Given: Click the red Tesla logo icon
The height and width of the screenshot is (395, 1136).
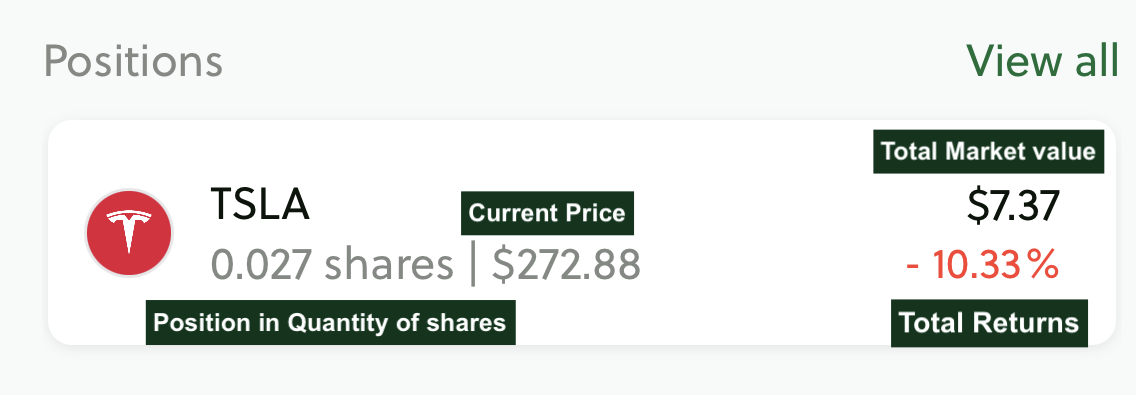Looking at the screenshot, I should [x=129, y=233].
